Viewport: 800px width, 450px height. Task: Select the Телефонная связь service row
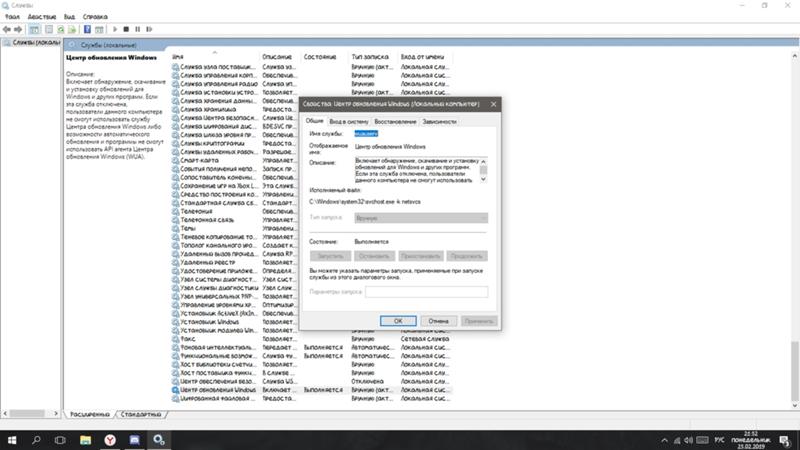click(x=236, y=220)
